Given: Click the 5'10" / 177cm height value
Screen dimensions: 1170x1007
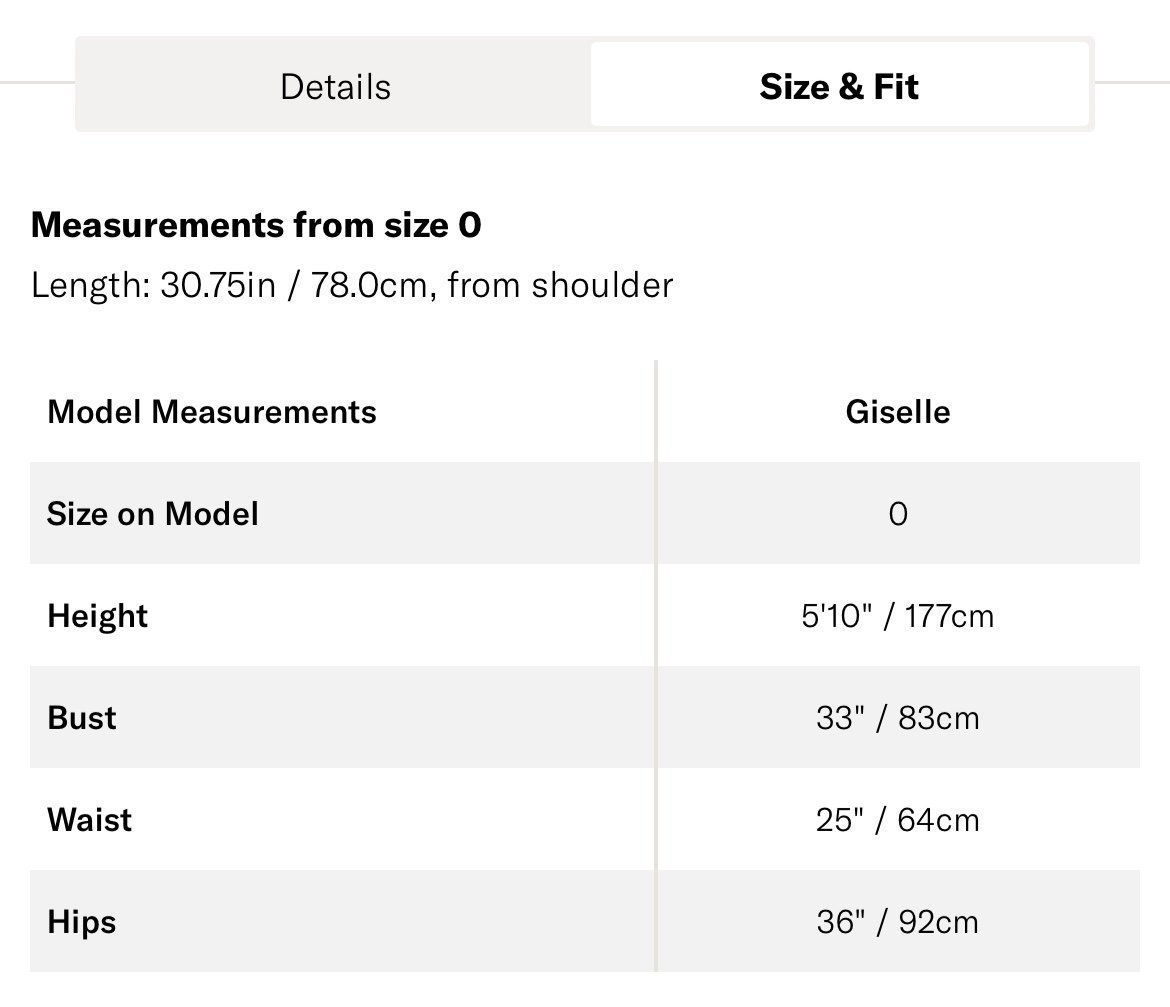Looking at the screenshot, I should (898, 616).
